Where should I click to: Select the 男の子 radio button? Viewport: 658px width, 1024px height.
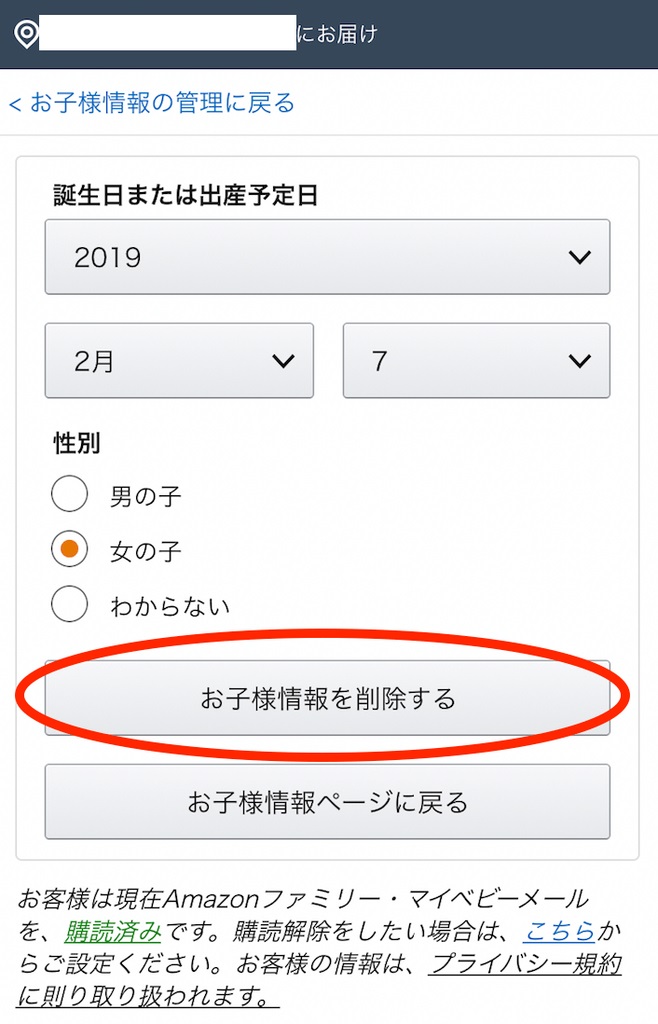pos(69,494)
